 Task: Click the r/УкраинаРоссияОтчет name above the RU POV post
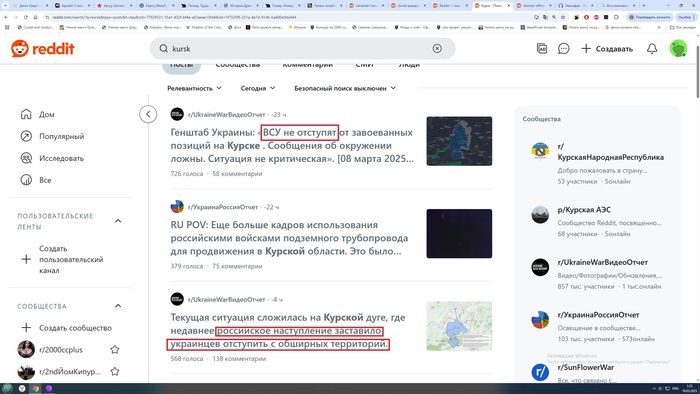(223, 207)
